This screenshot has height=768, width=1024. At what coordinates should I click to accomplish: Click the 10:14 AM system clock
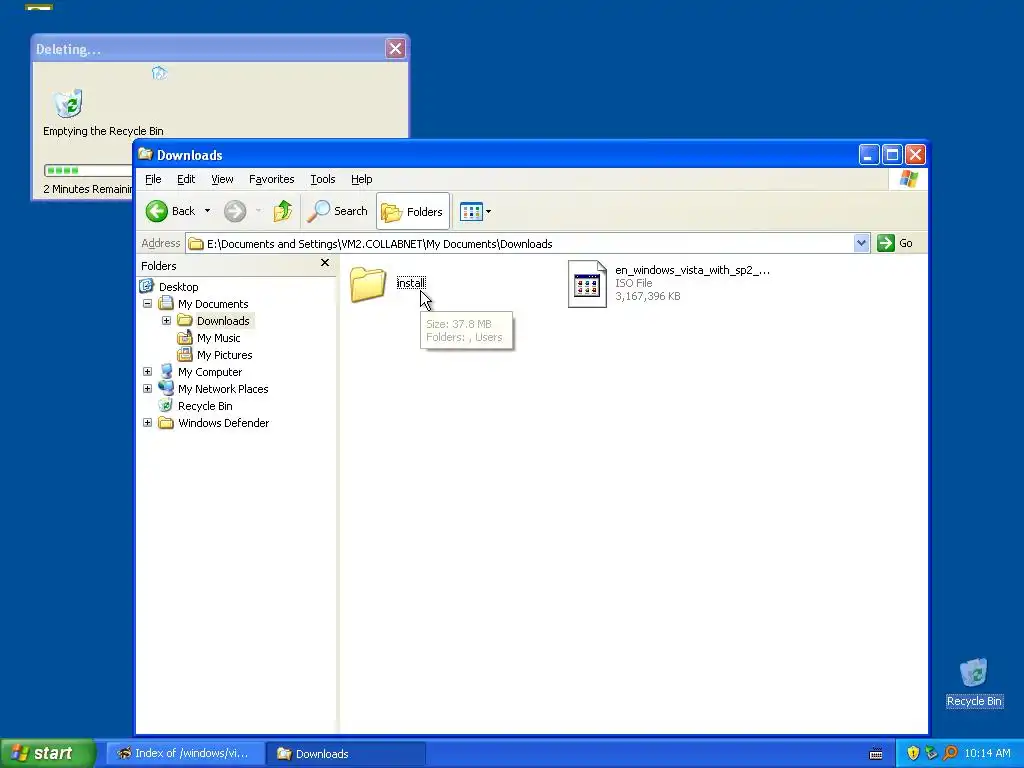click(x=987, y=754)
